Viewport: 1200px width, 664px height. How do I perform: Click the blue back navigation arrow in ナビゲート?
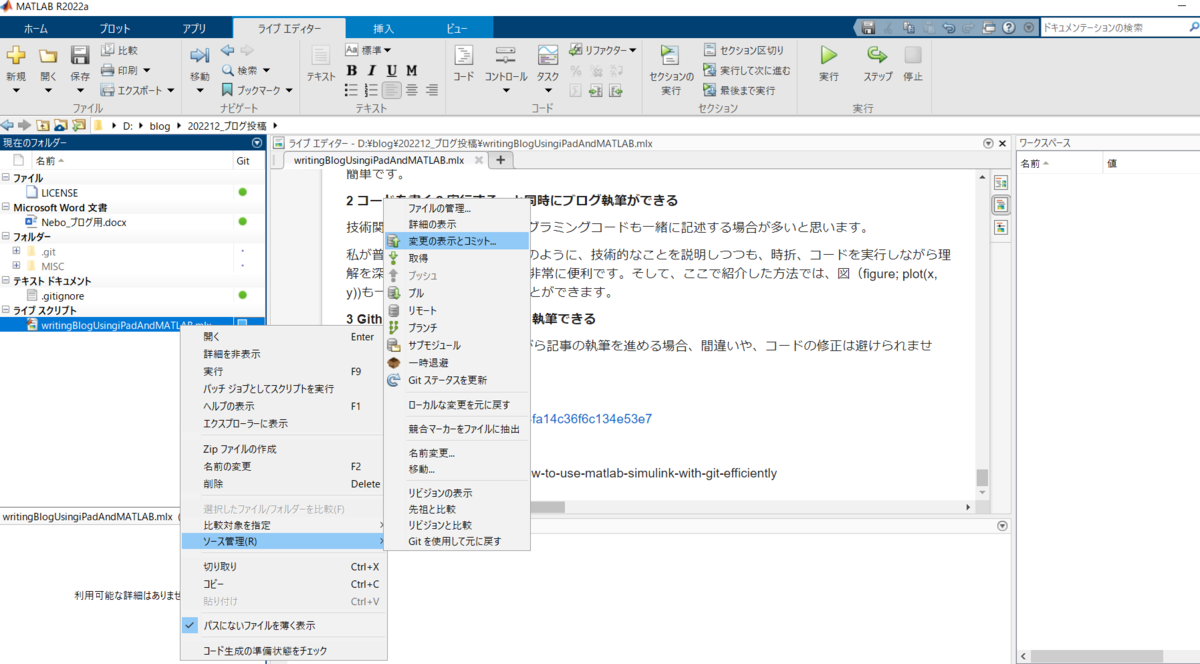tap(227, 50)
